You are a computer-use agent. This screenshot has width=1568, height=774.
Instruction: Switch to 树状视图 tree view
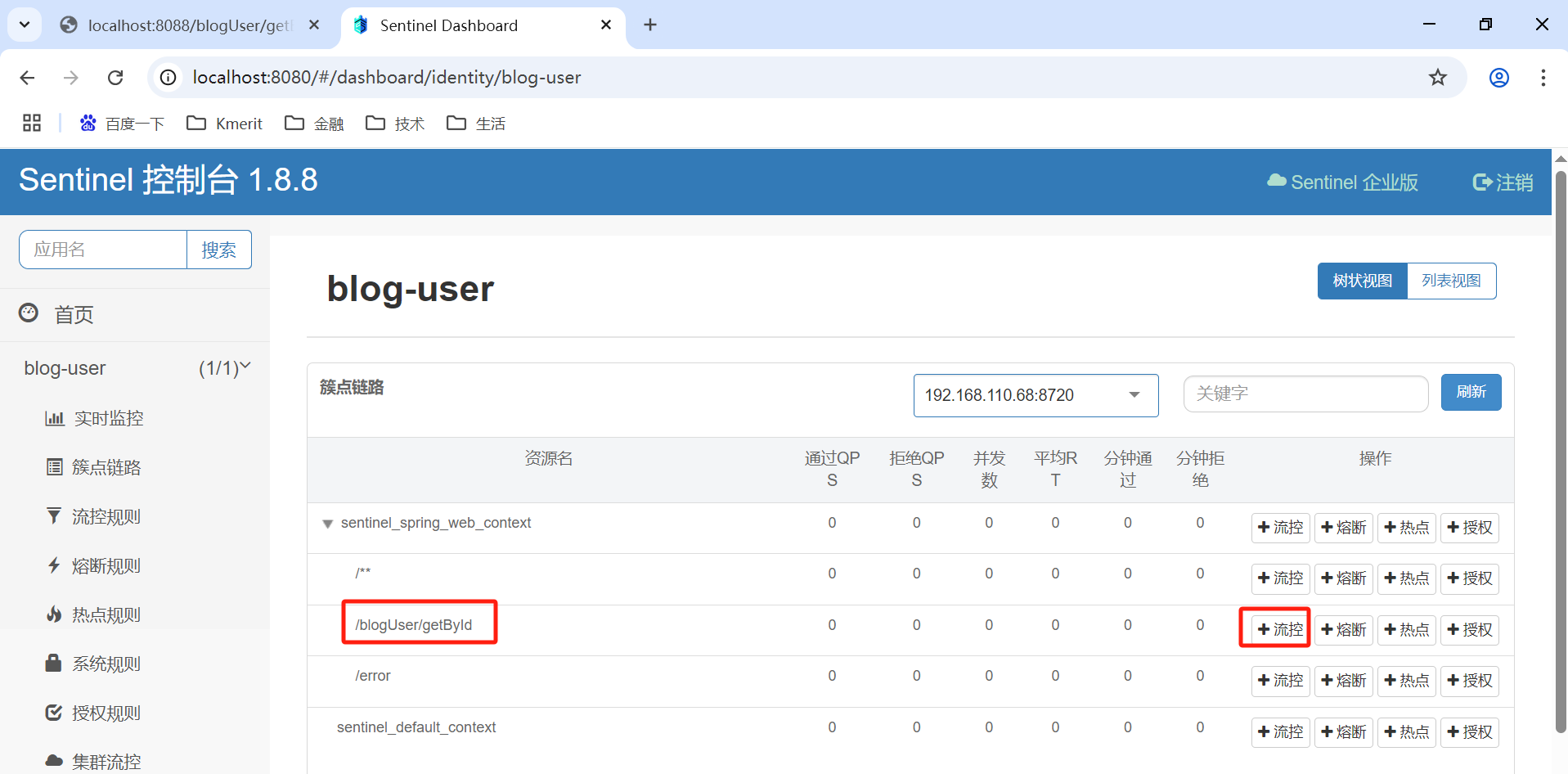click(x=1363, y=281)
